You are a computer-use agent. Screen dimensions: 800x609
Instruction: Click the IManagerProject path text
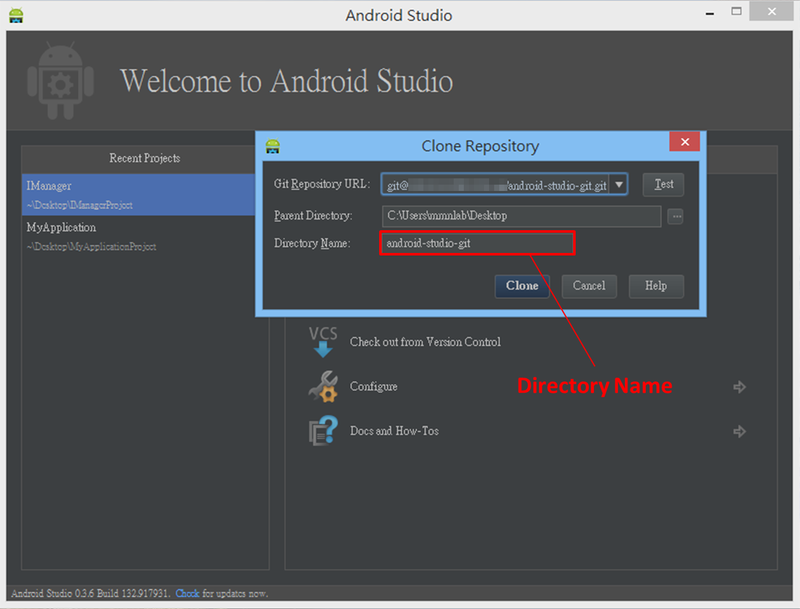click(x=80, y=205)
